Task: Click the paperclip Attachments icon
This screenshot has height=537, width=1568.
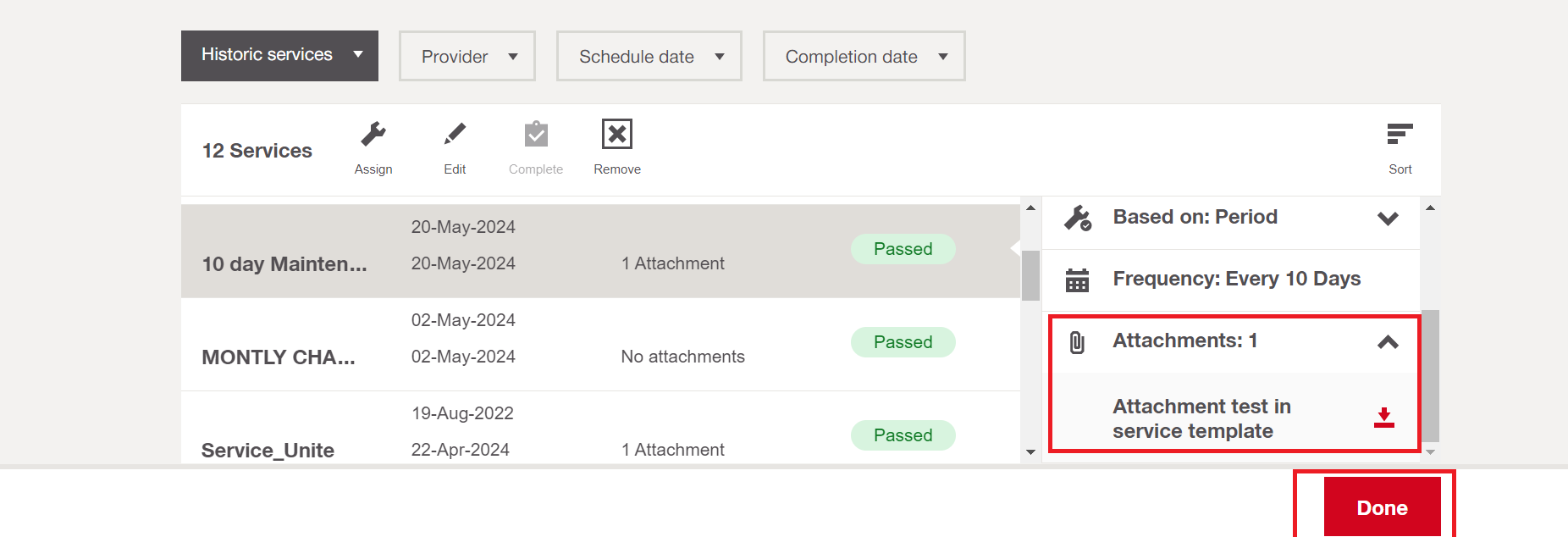Action: tap(1077, 342)
